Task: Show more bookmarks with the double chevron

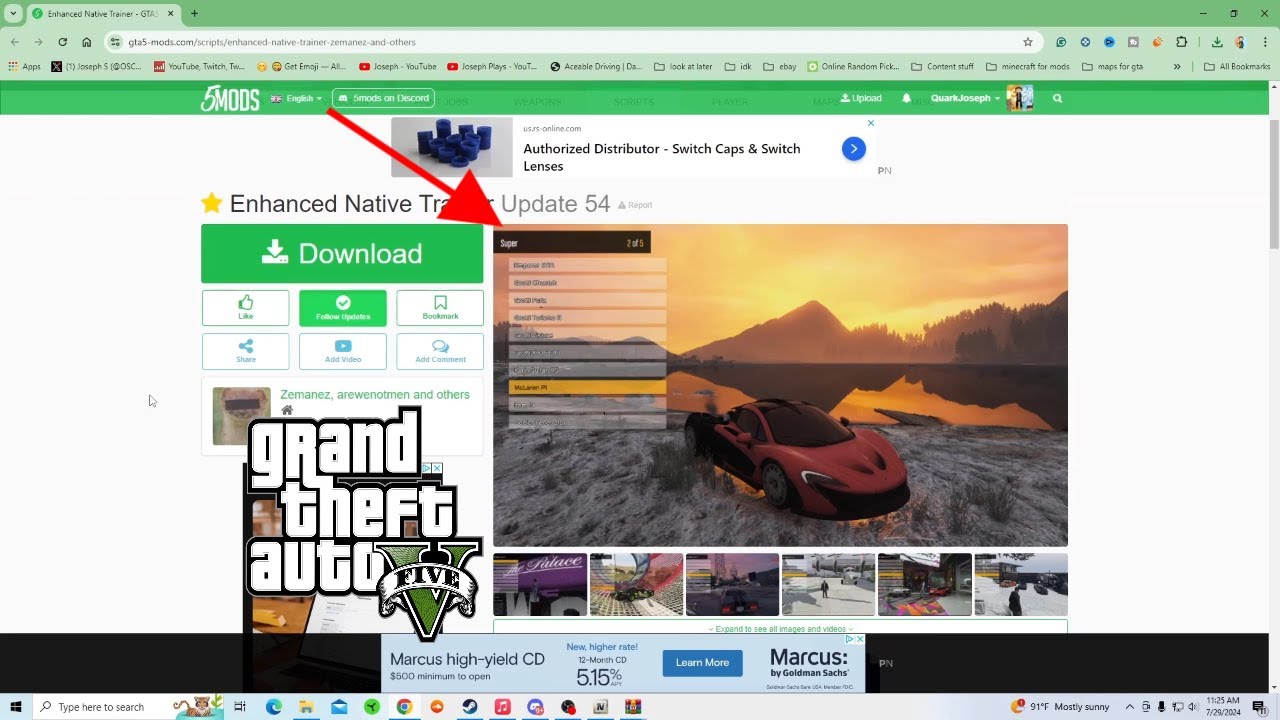Action: coord(1177,67)
